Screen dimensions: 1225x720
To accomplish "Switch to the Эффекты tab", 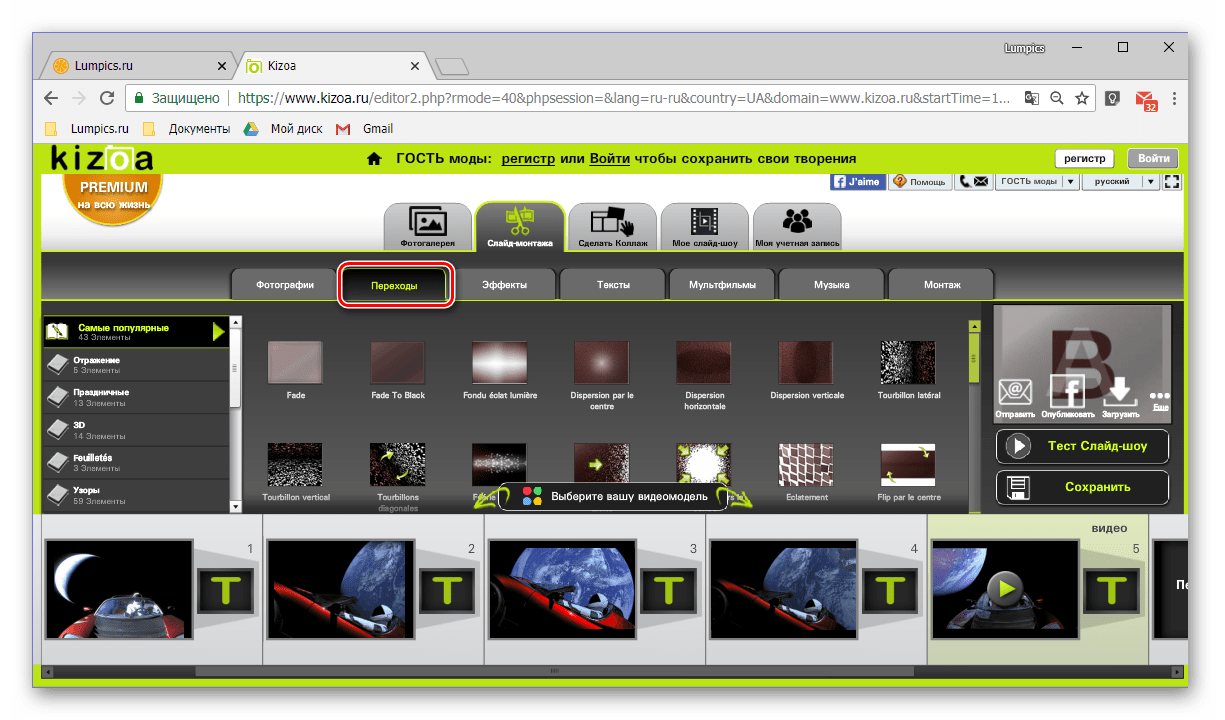I will tap(504, 285).
